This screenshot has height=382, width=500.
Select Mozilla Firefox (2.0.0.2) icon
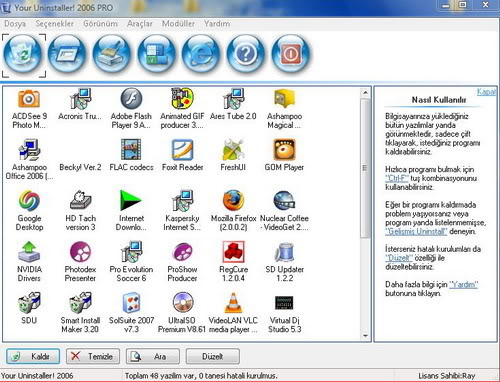click(x=233, y=201)
